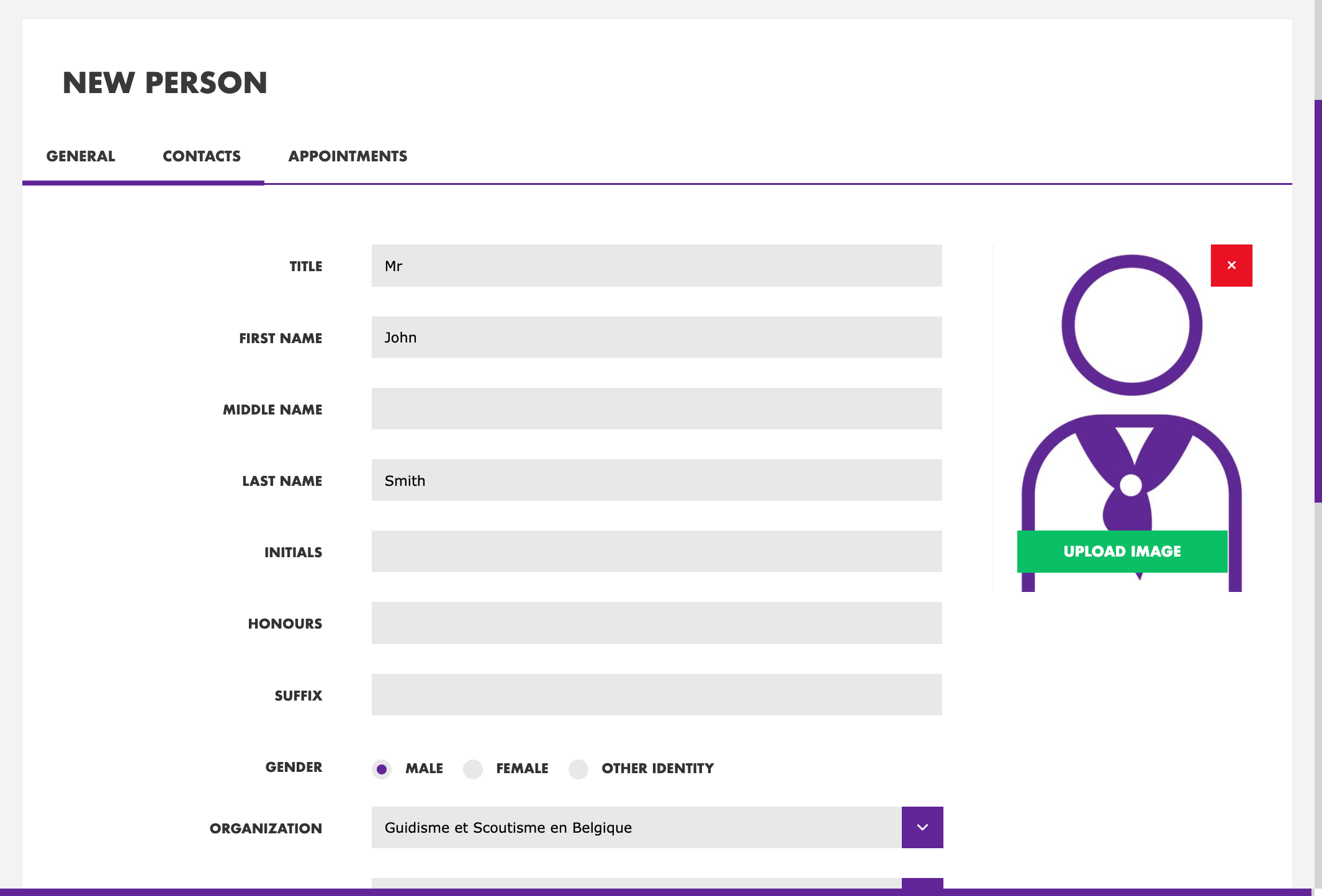Click the Upload Image button
The image size is (1322, 896).
pos(1122,551)
